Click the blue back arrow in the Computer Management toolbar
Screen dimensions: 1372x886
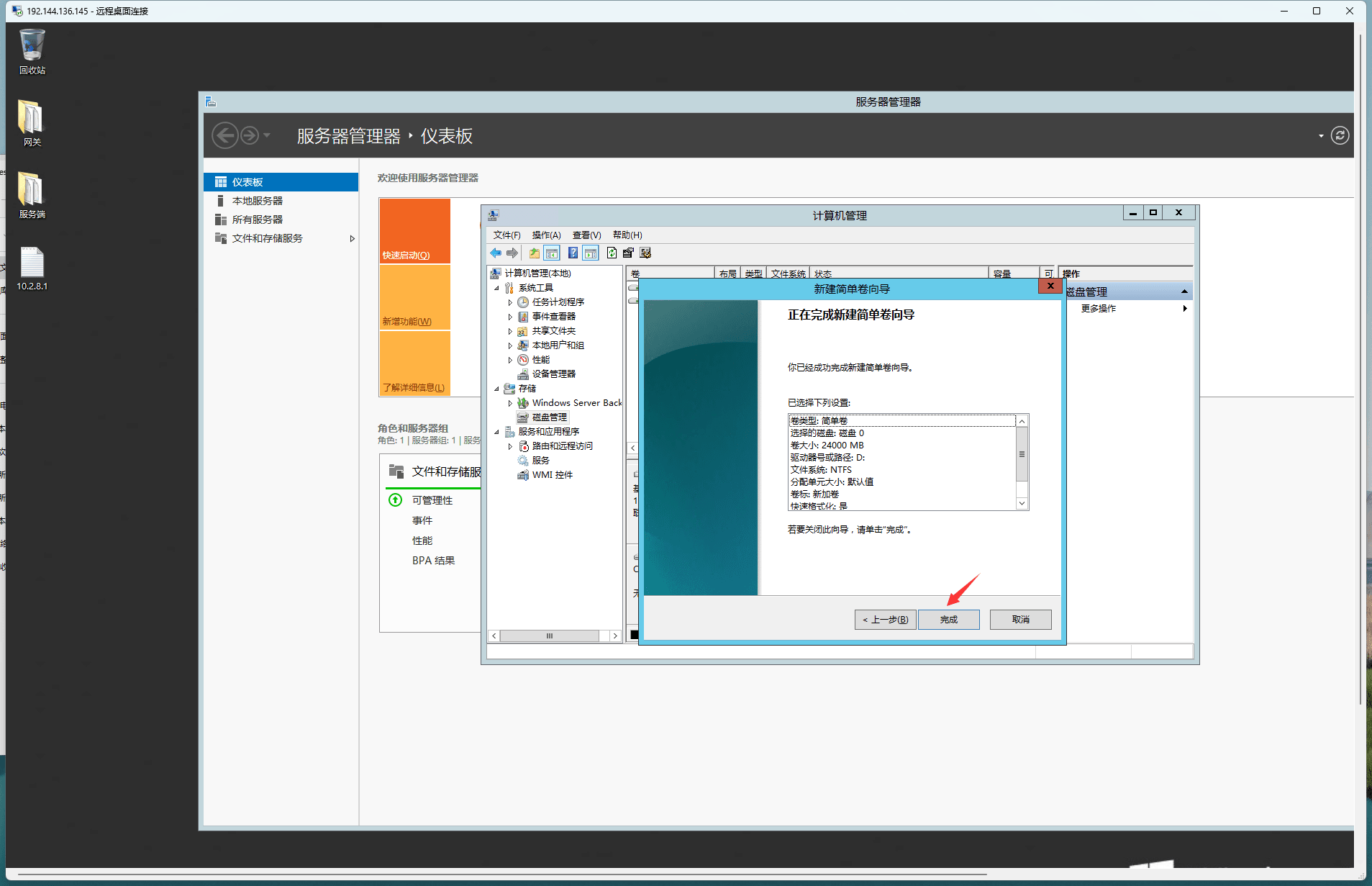496,253
